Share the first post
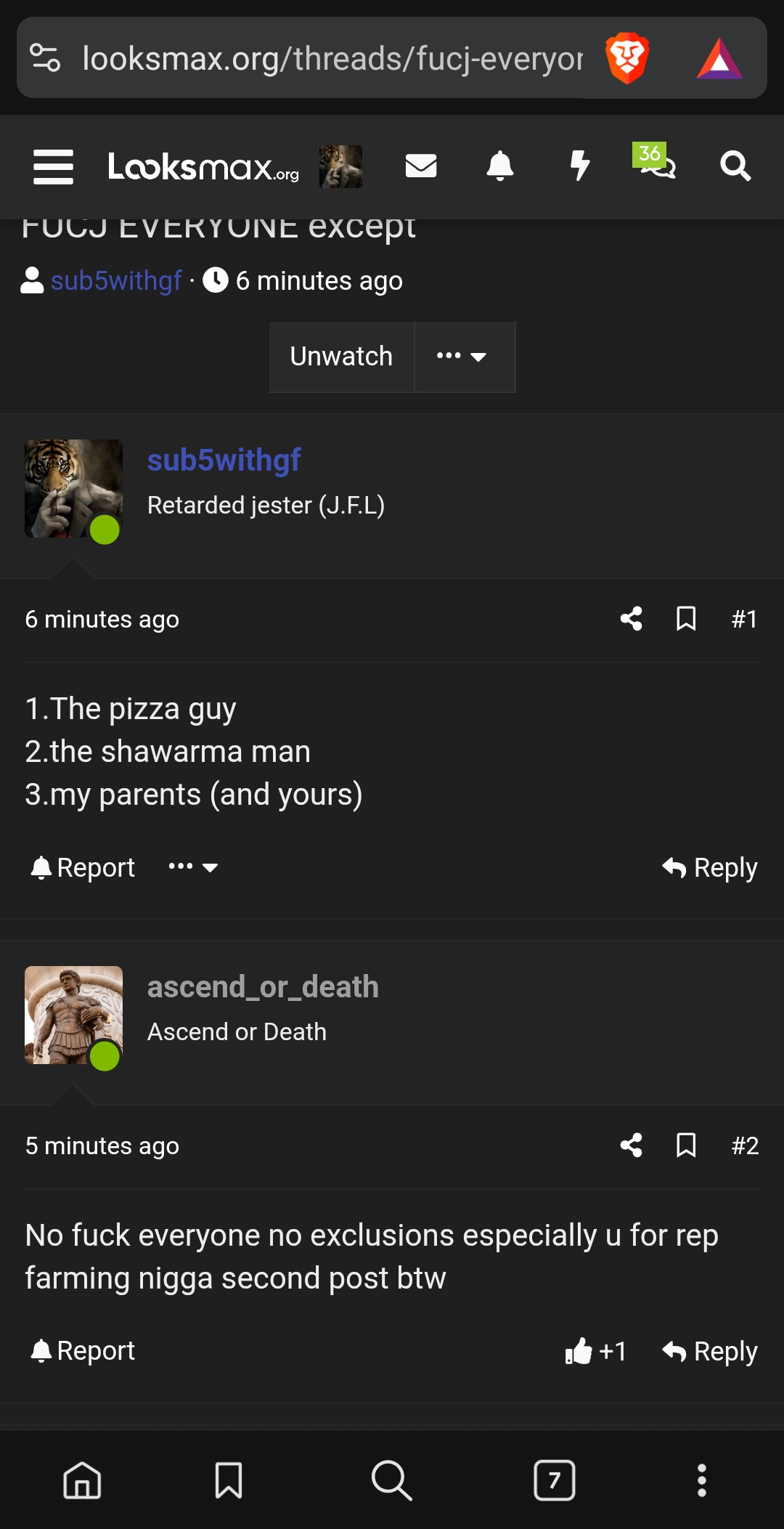Viewport: 784px width, 1529px height. 630,619
